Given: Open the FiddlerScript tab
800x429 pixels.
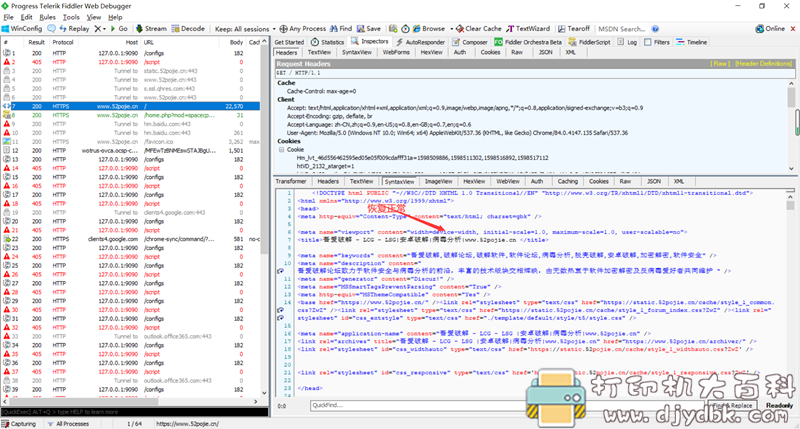Looking at the screenshot, I should (x=589, y=42).
